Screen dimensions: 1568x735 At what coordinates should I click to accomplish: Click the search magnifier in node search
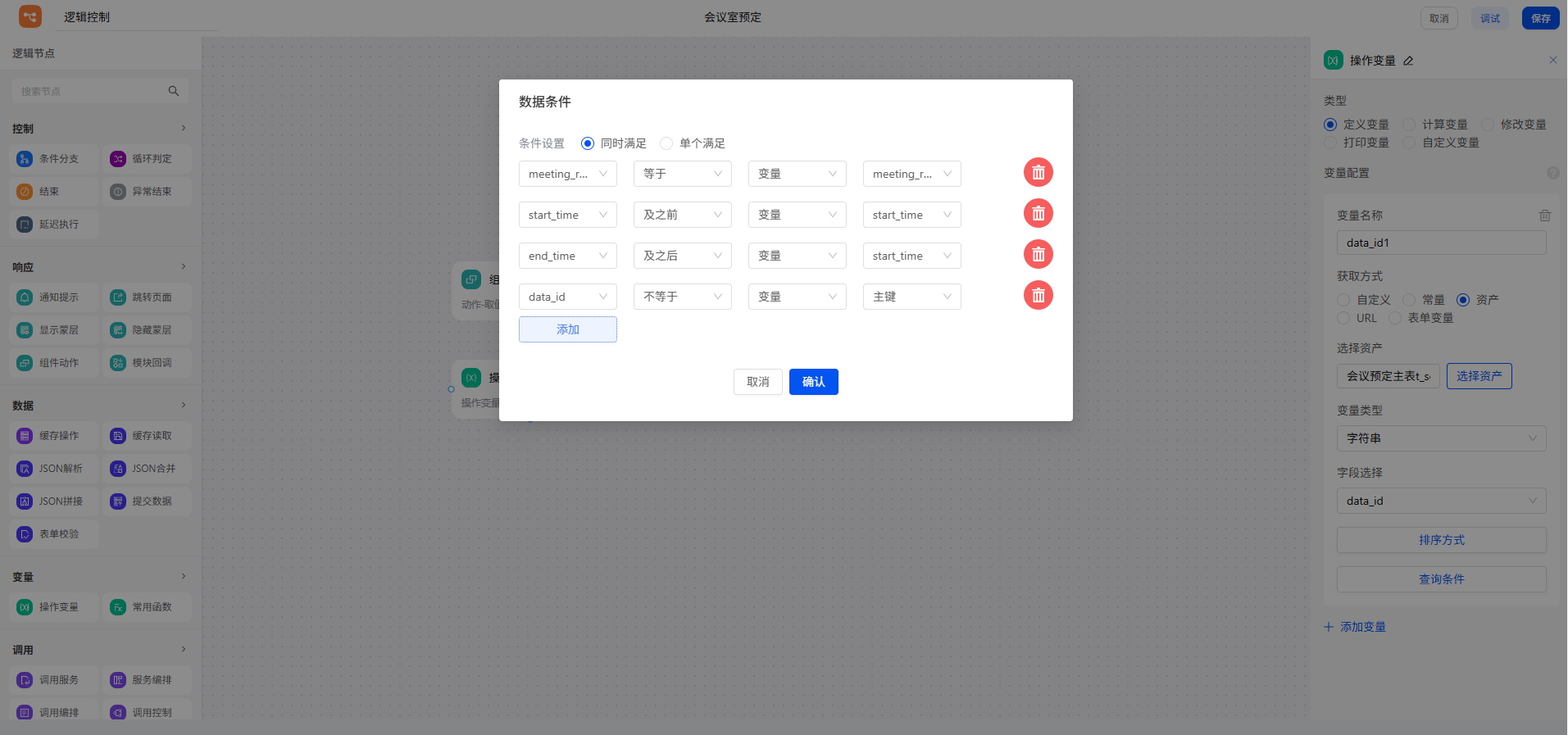point(174,91)
